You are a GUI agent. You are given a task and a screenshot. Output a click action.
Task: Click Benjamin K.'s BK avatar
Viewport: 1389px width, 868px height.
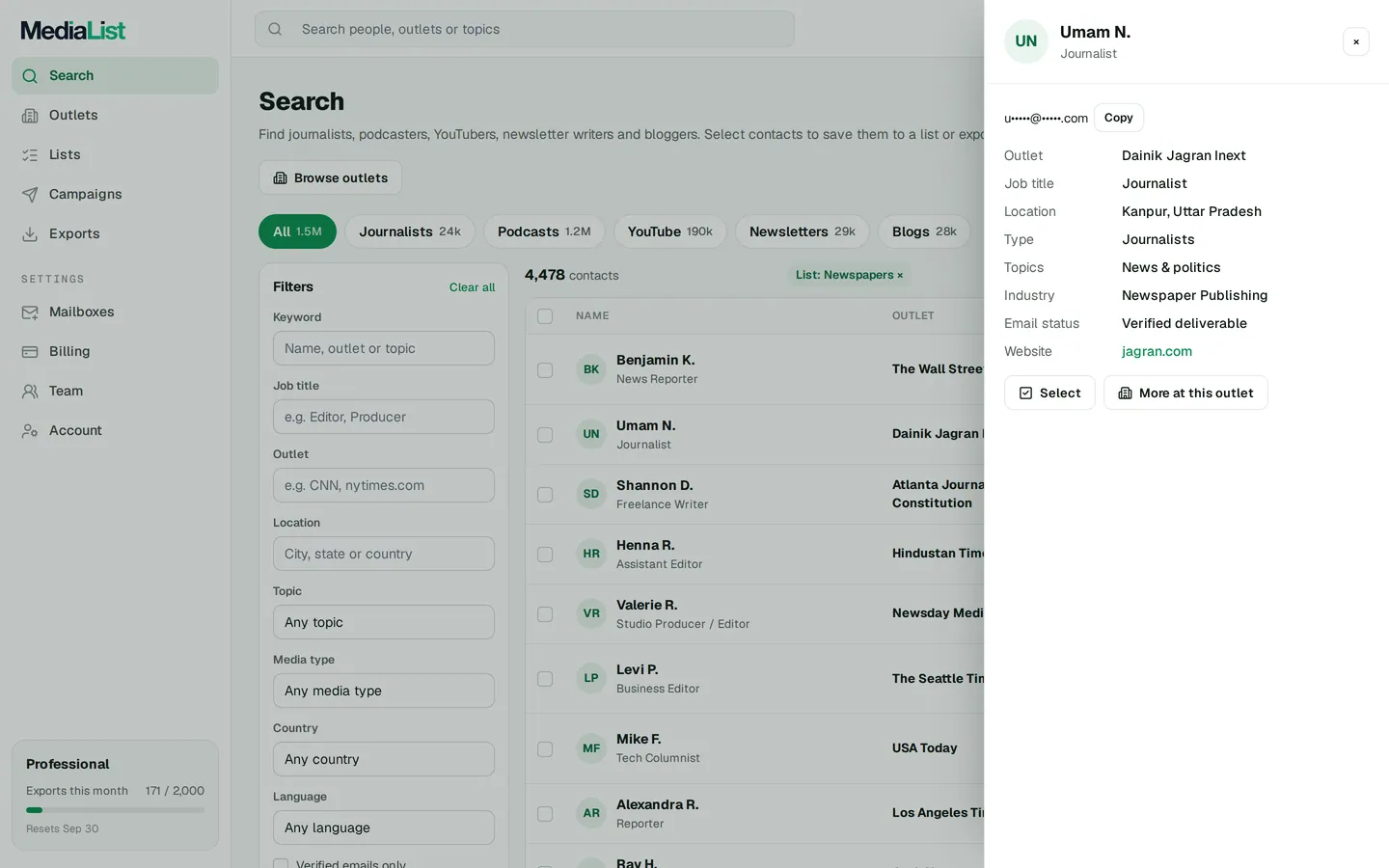click(591, 369)
